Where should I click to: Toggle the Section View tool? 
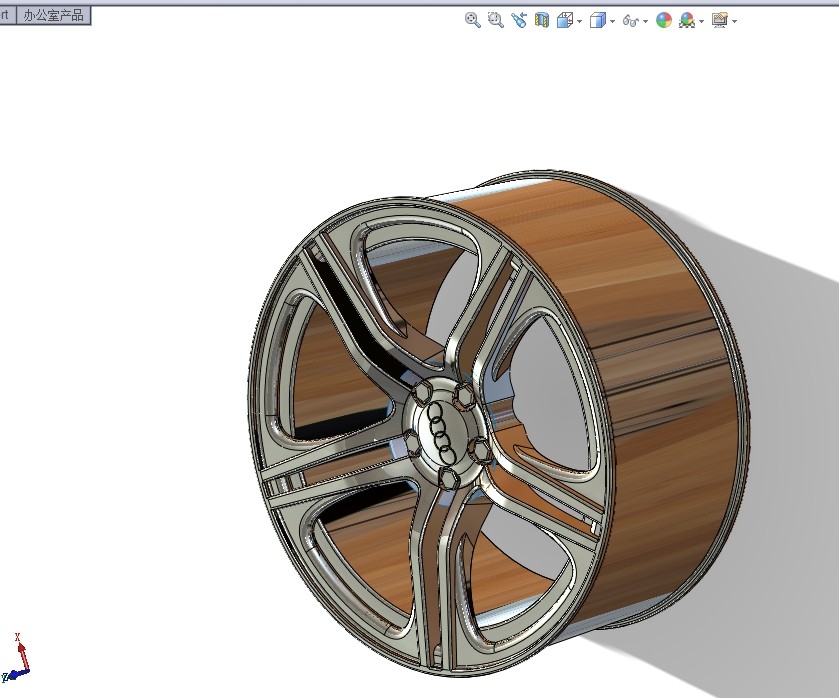click(541, 20)
